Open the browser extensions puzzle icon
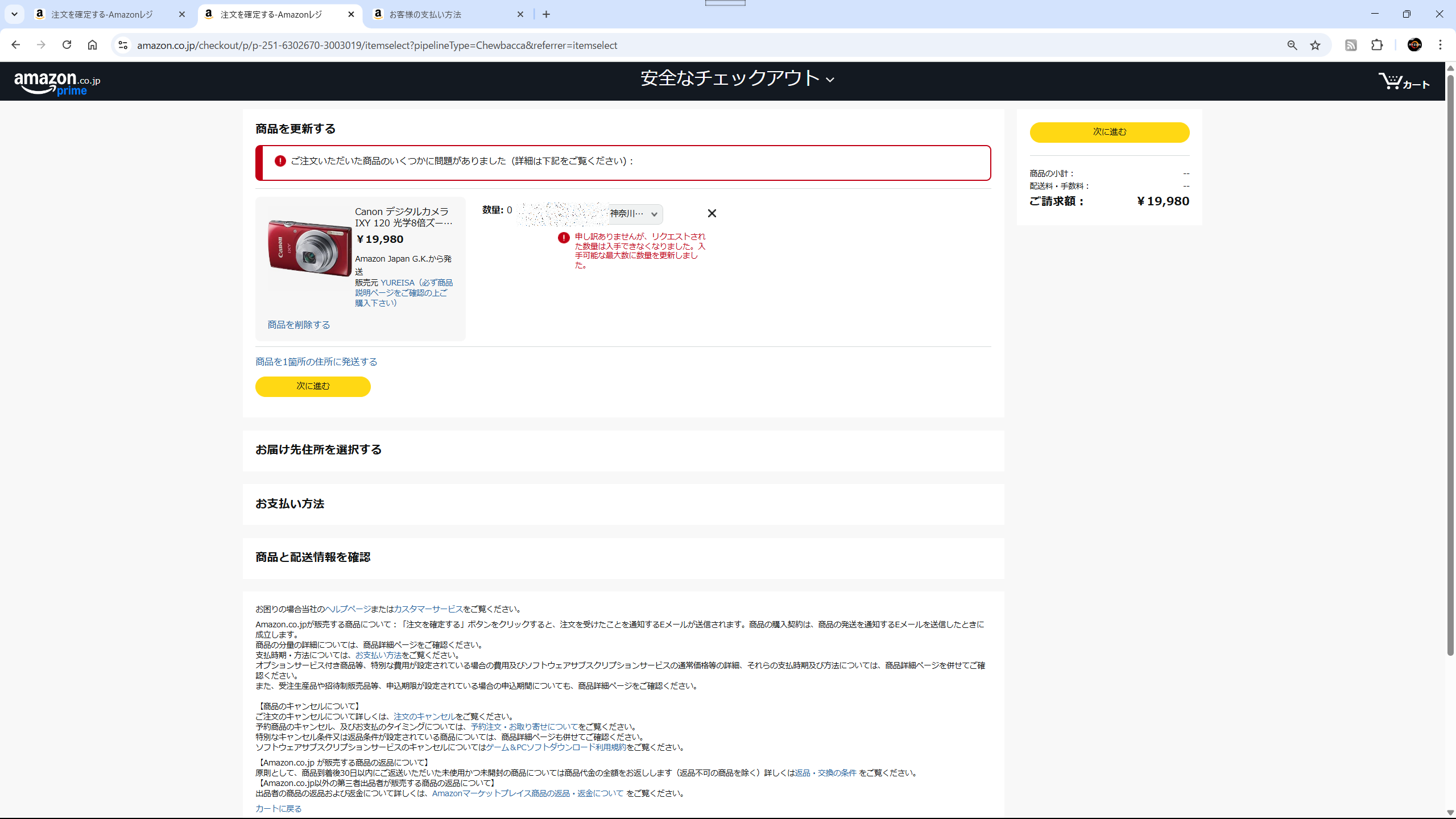Screen dimensions: 1456x819 click(x=1377, y=45)
